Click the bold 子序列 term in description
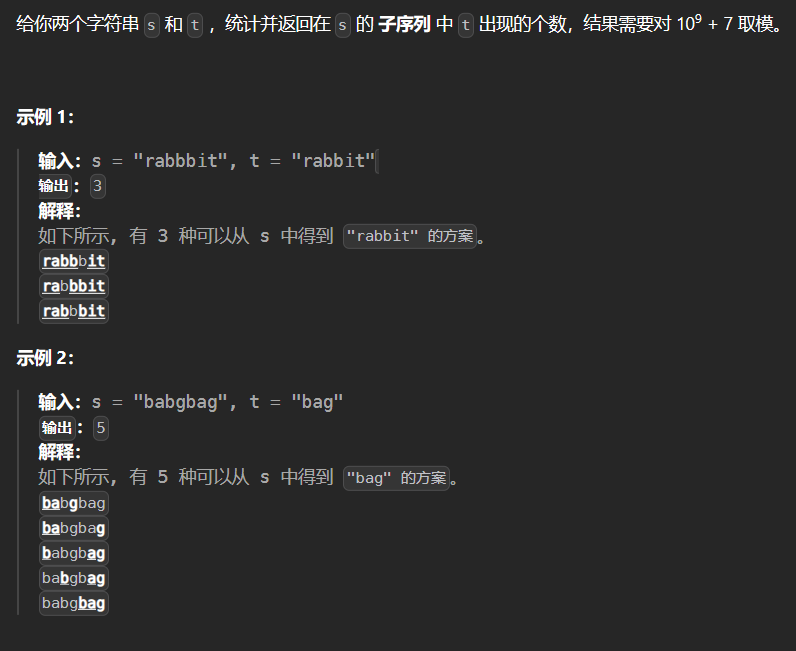Viewport: 796px width, 651px height. [405, 25]
